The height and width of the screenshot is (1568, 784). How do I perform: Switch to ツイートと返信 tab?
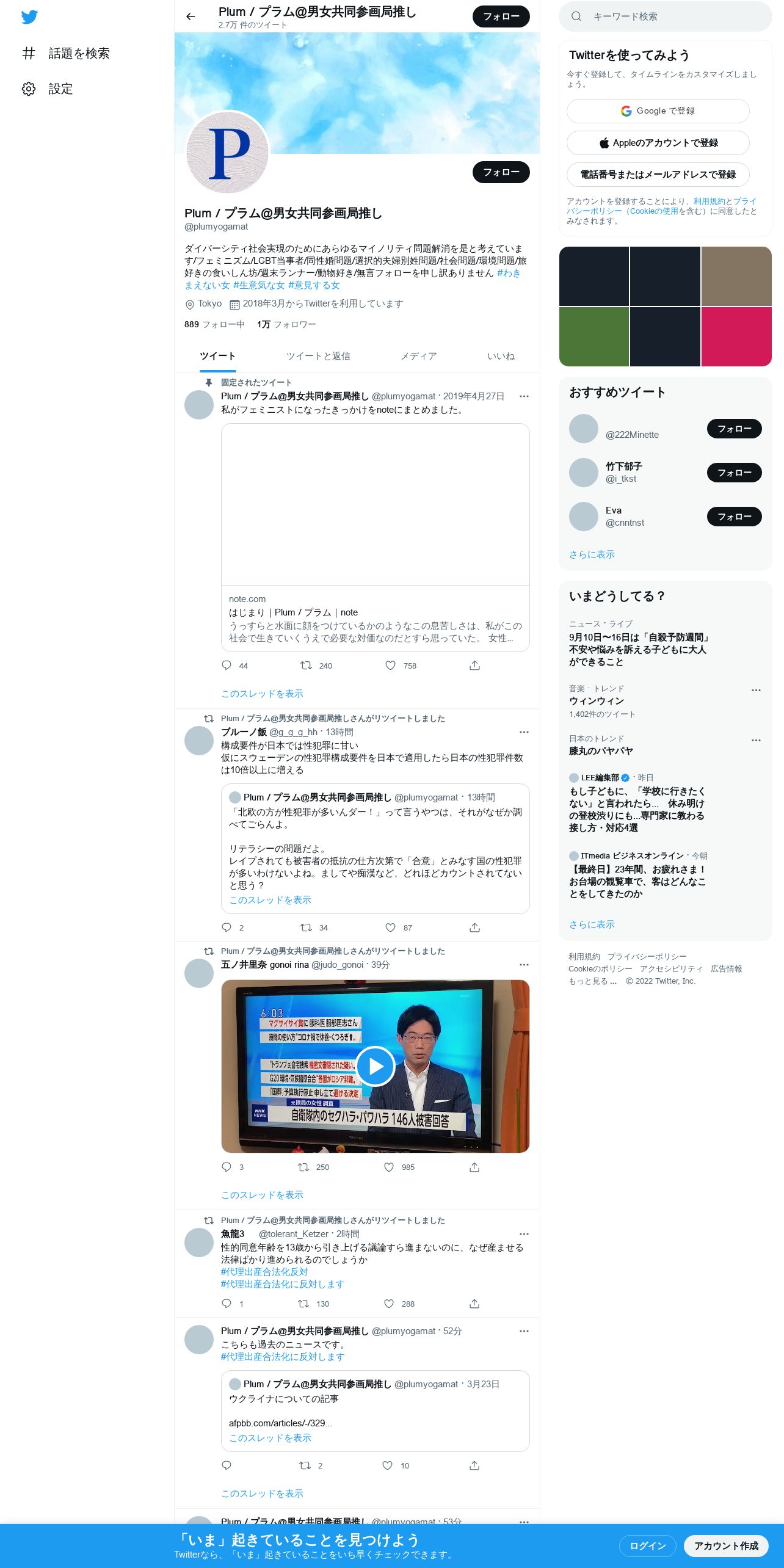pyautogui.click(x=318, y=356)
